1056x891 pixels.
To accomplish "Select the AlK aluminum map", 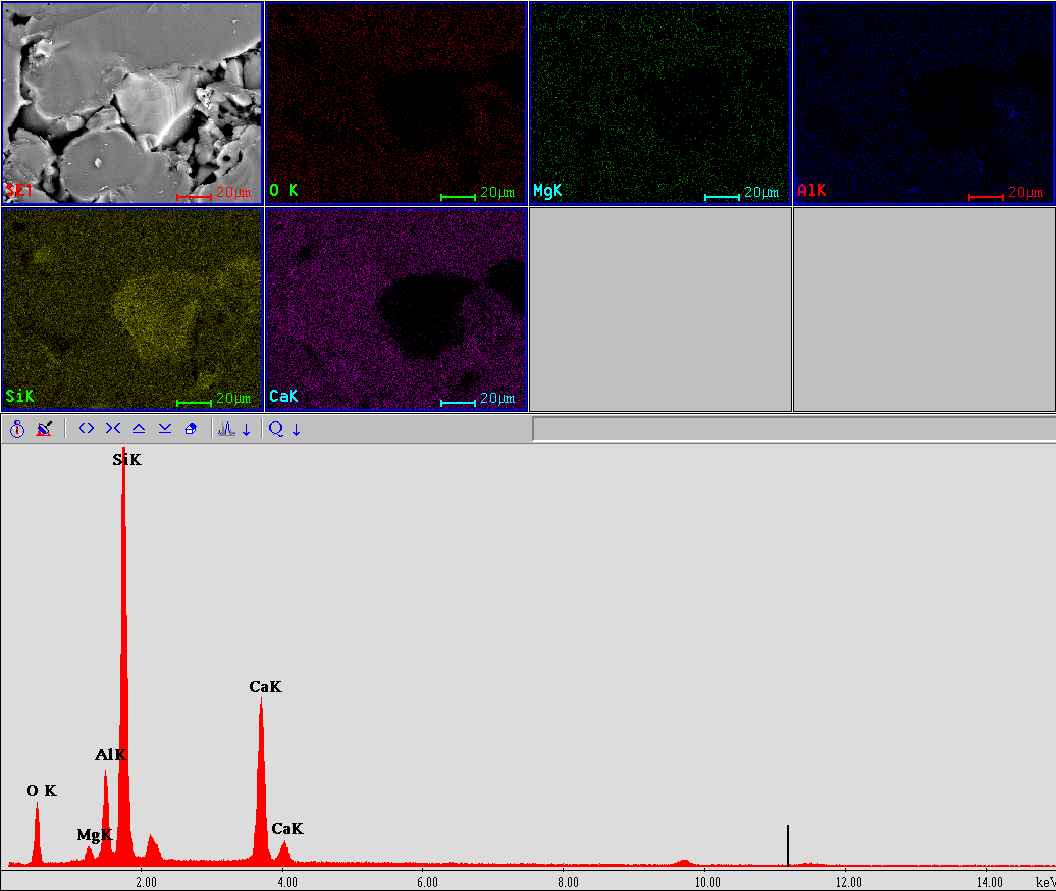I will pyautogui.click(x=923, y=103).
